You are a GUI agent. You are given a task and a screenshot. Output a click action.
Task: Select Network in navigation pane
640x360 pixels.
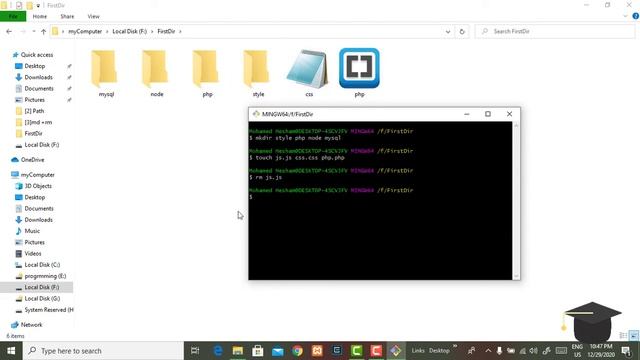31,325
